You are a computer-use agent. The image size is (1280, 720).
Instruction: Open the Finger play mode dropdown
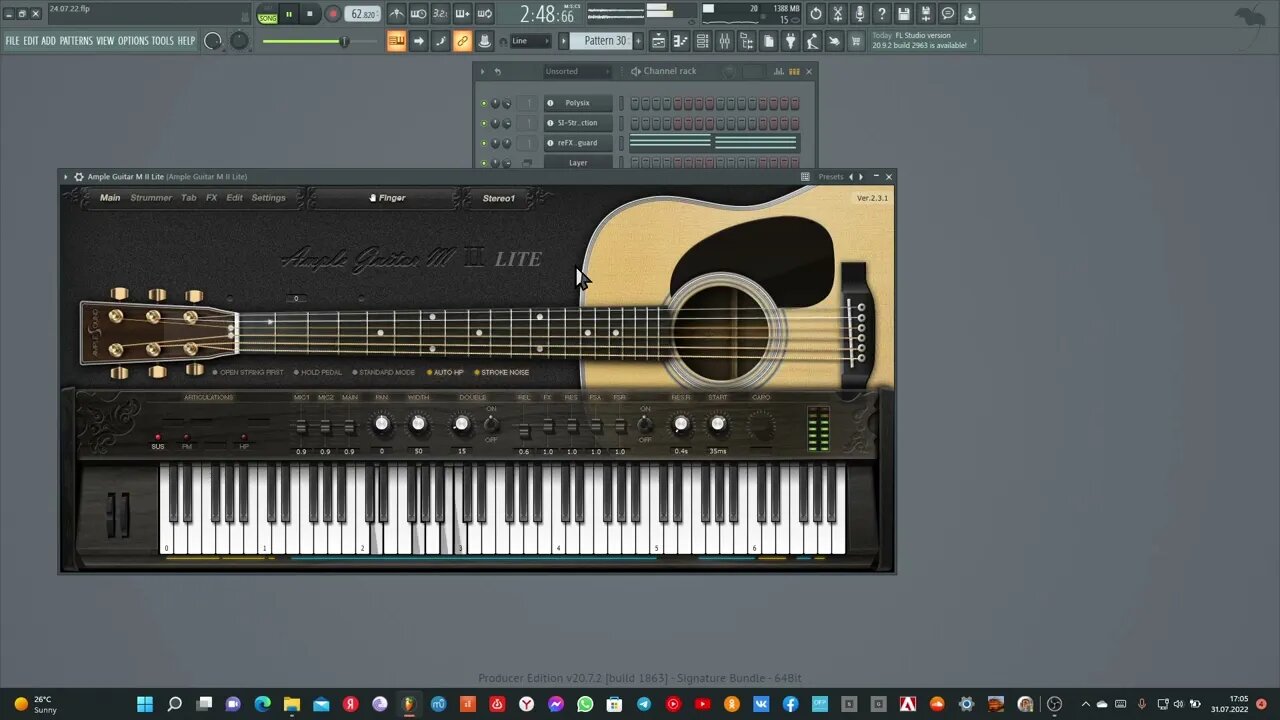(386, 198)
